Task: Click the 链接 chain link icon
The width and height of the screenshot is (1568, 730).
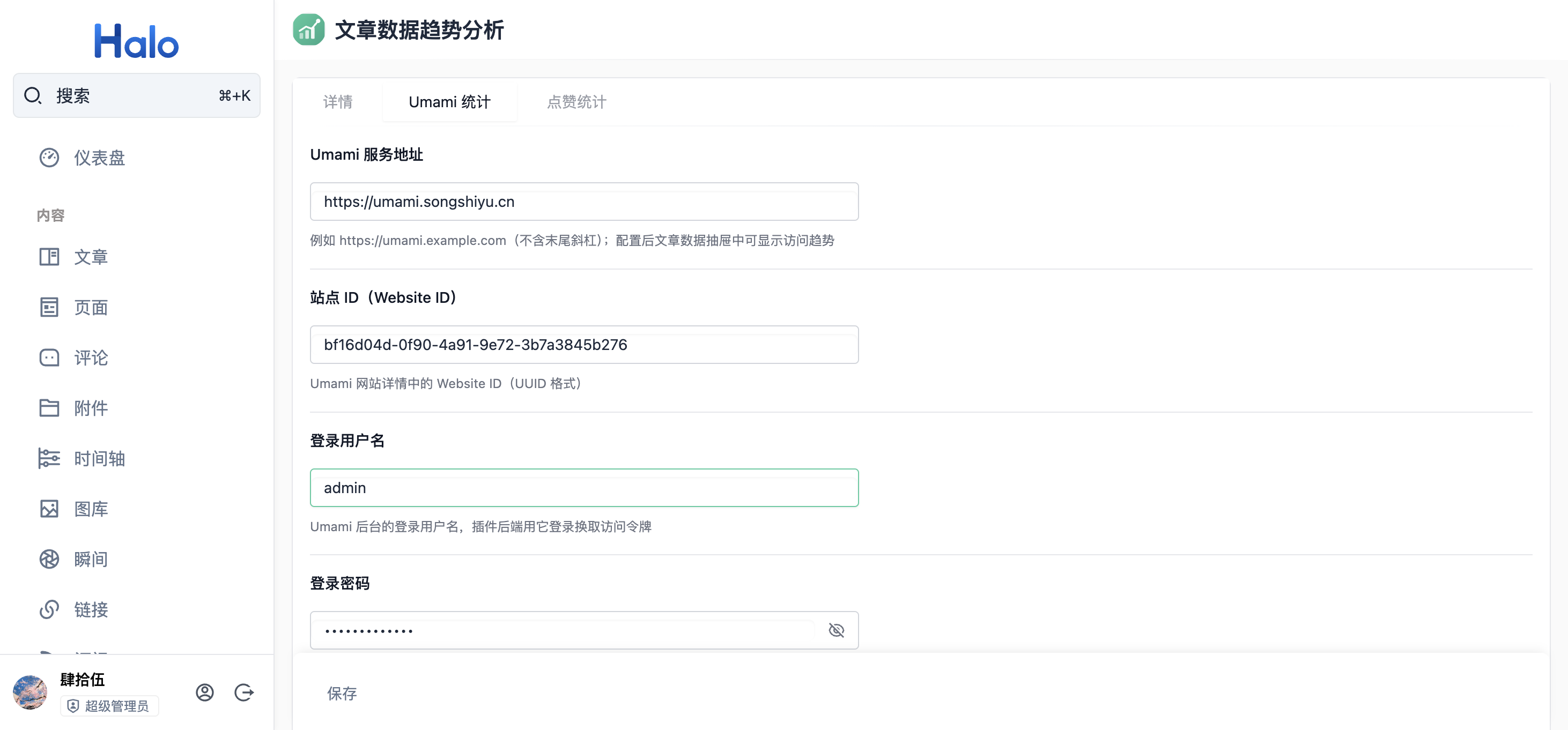Action: point(49,609)
